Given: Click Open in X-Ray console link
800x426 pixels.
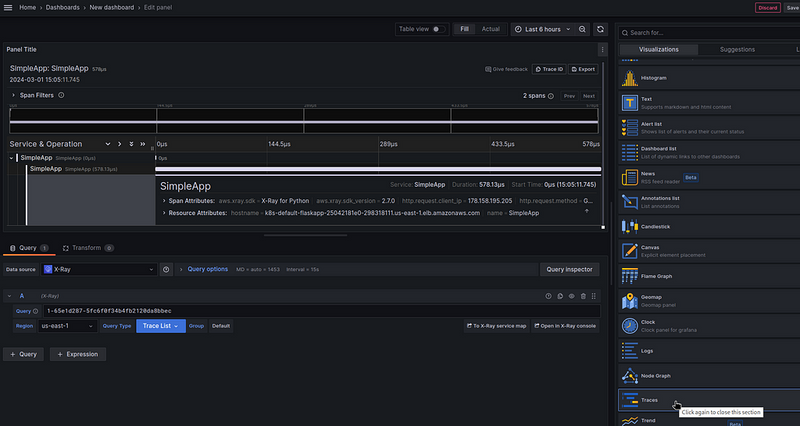Looking at the screenshot, I should (565, 326).
